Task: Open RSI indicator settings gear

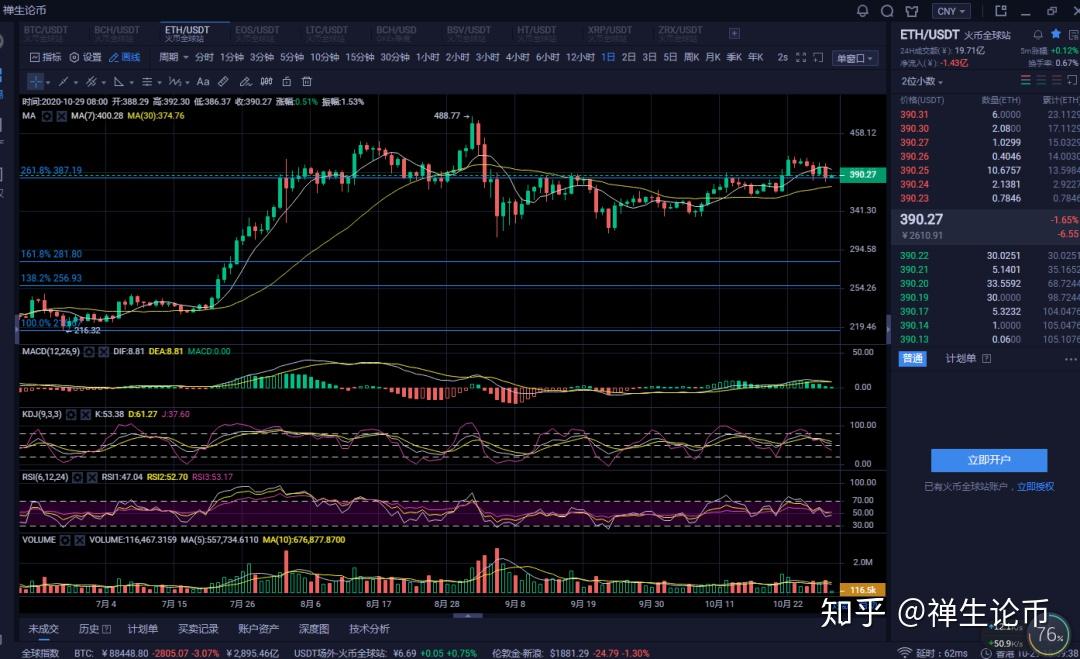Action: tap(78, 477)
